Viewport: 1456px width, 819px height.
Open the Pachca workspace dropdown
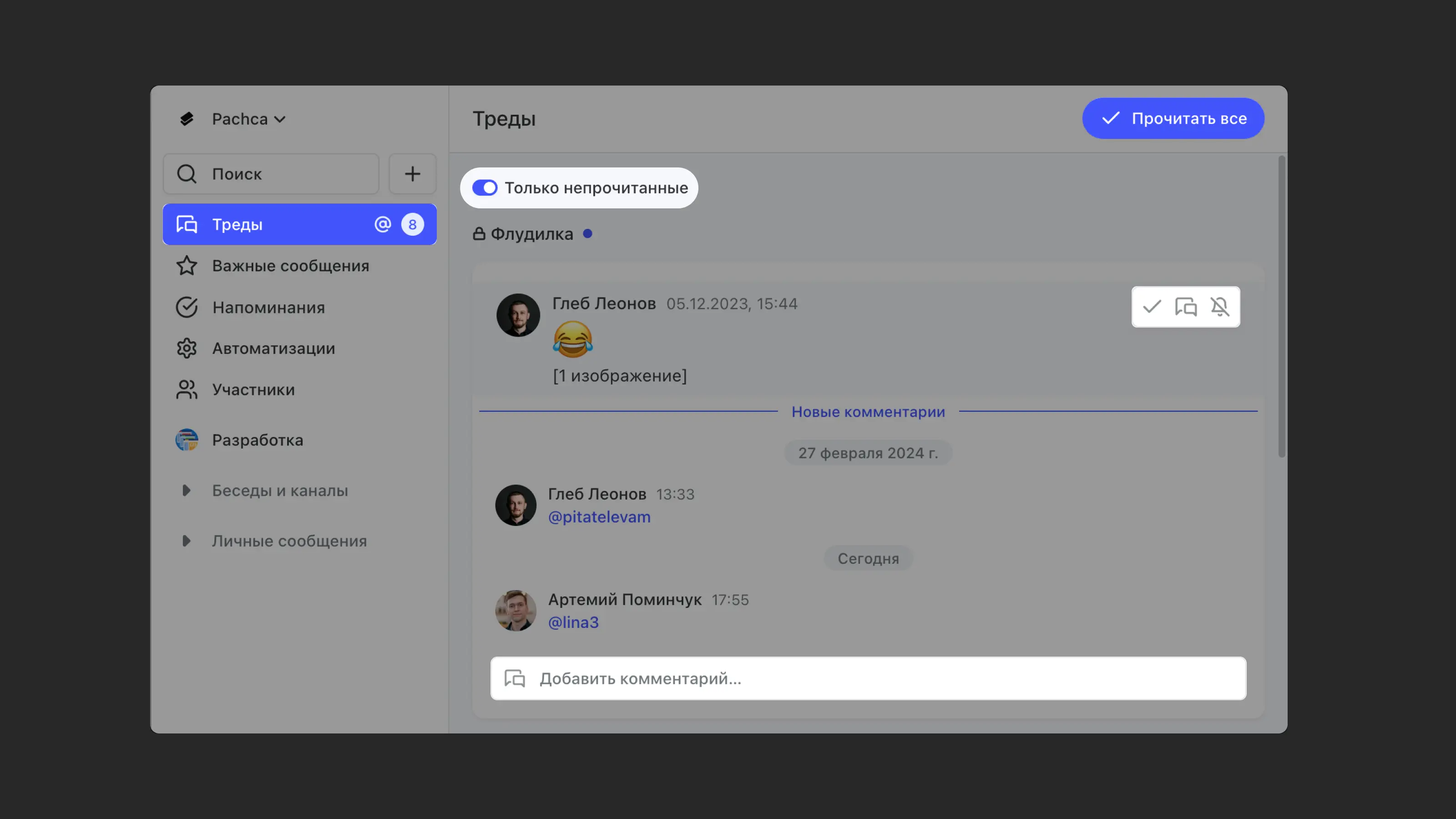(248, 119)
